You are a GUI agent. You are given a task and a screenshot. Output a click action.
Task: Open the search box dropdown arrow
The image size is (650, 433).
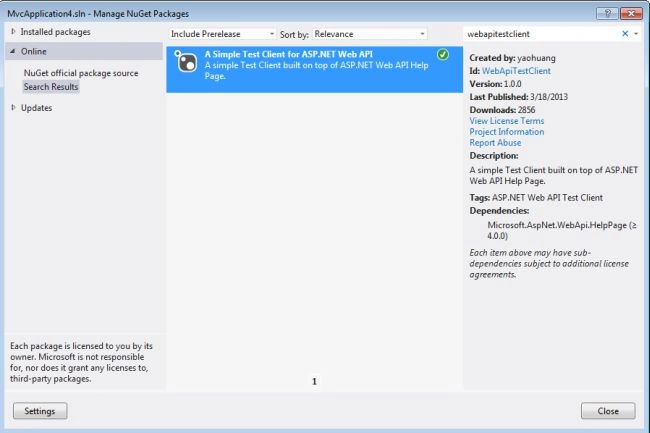coord(636,34)
